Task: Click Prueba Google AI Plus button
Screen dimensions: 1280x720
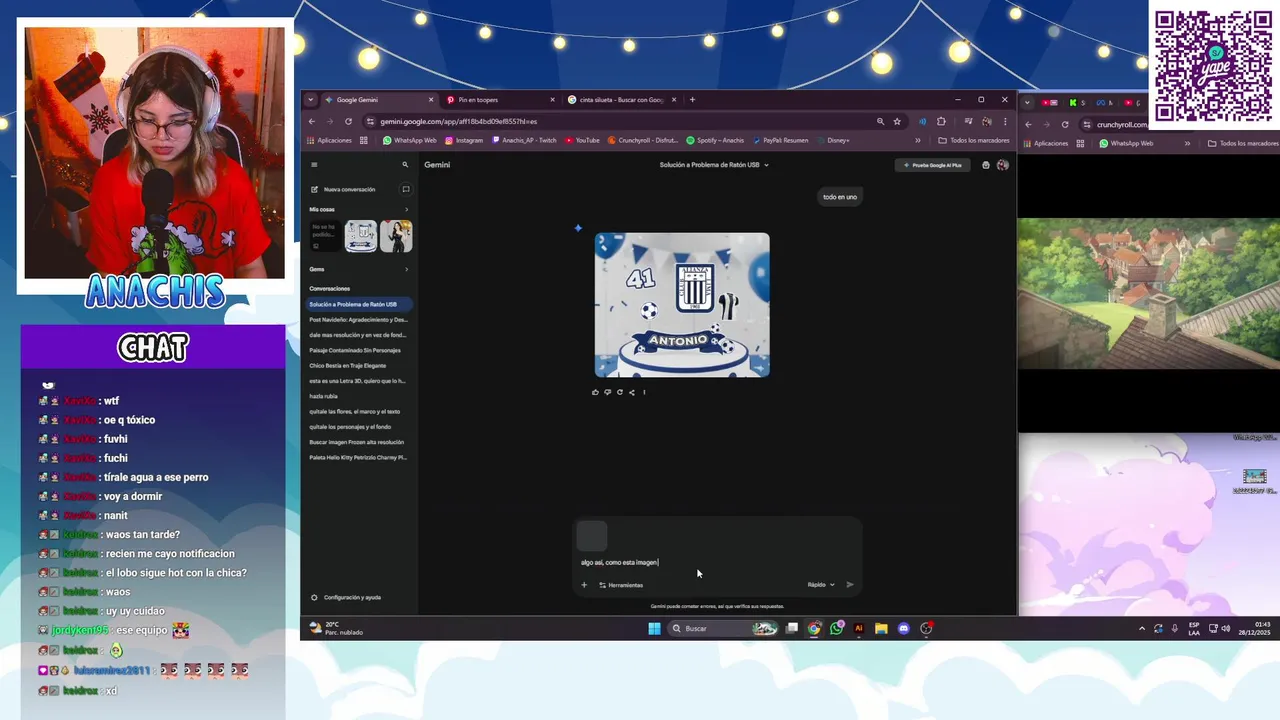Action: click(x=932, y=165)
